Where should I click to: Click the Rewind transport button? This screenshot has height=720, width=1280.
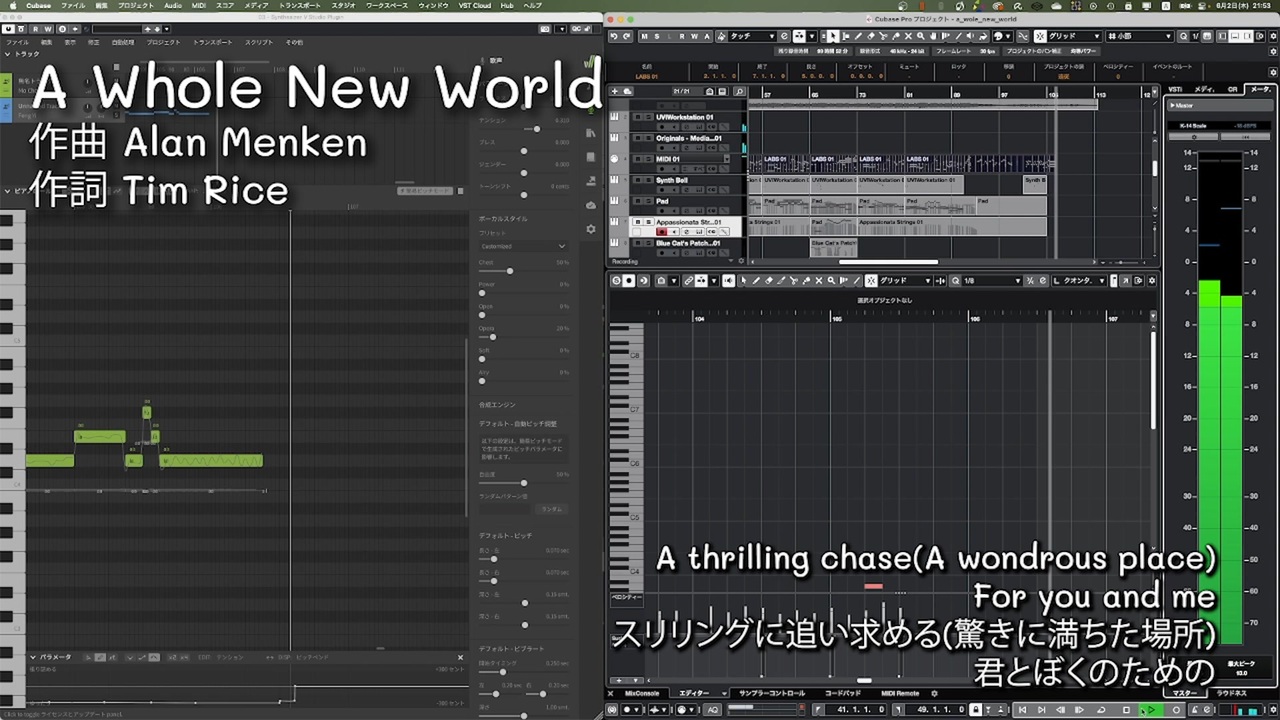[1060, 709]
